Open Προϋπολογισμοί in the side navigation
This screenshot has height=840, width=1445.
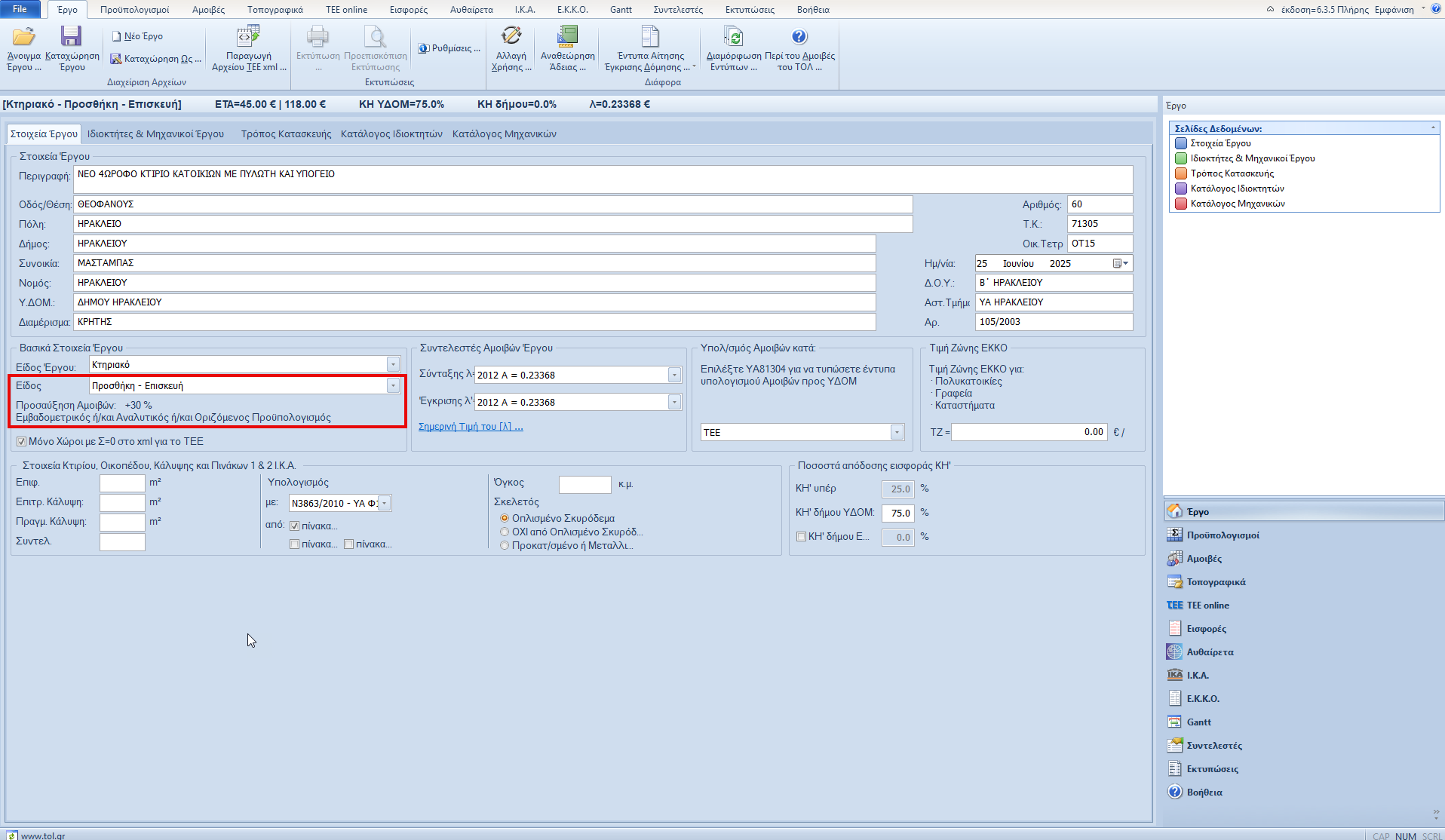[x=1223, y=535]
